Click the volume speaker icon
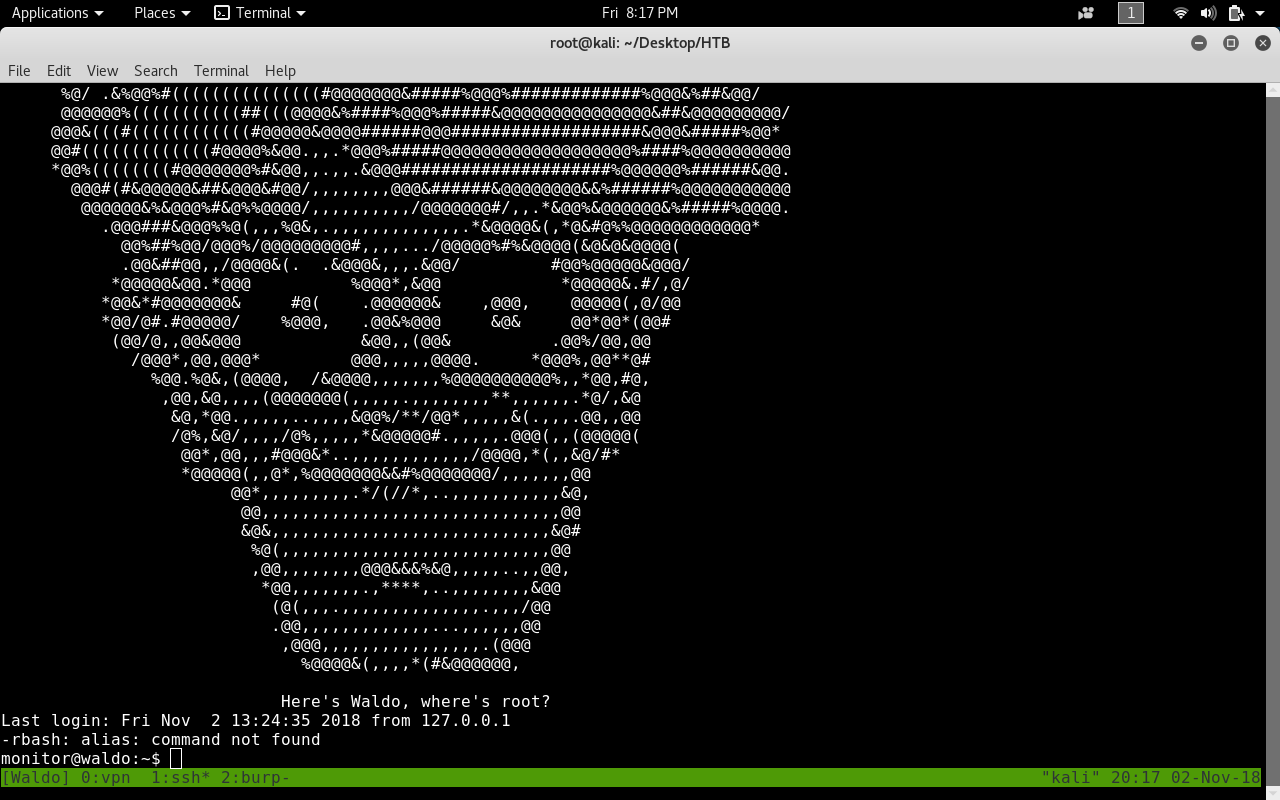This screenshot has height=800, width=1280. pyautogui.click(x=1208, y=13)
